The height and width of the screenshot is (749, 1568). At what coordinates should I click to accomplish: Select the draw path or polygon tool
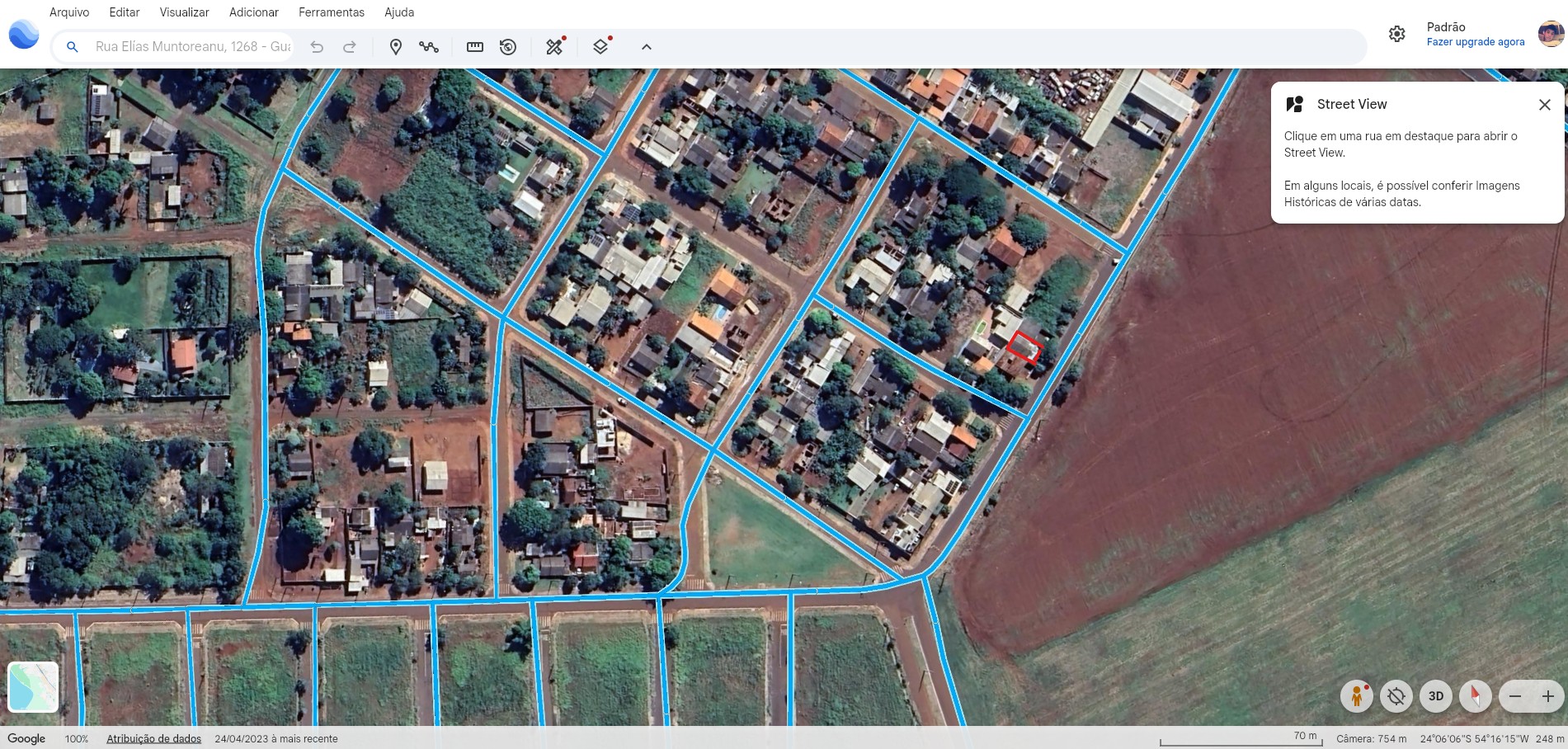[x=428, y=47]
